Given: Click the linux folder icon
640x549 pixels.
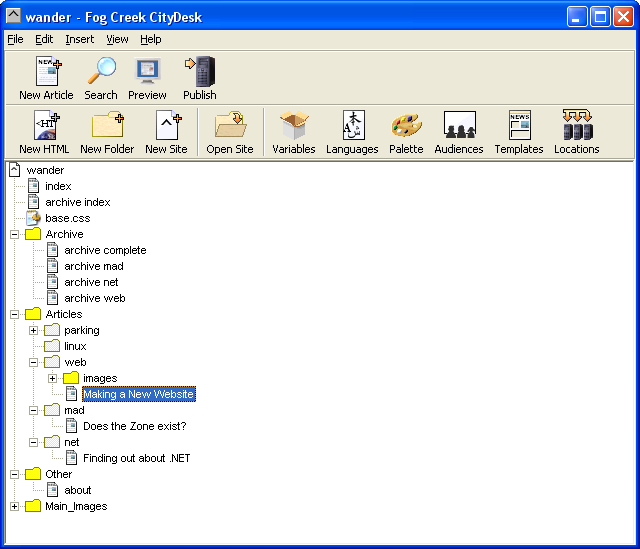Looking at the screenshot, I should 52,346.
